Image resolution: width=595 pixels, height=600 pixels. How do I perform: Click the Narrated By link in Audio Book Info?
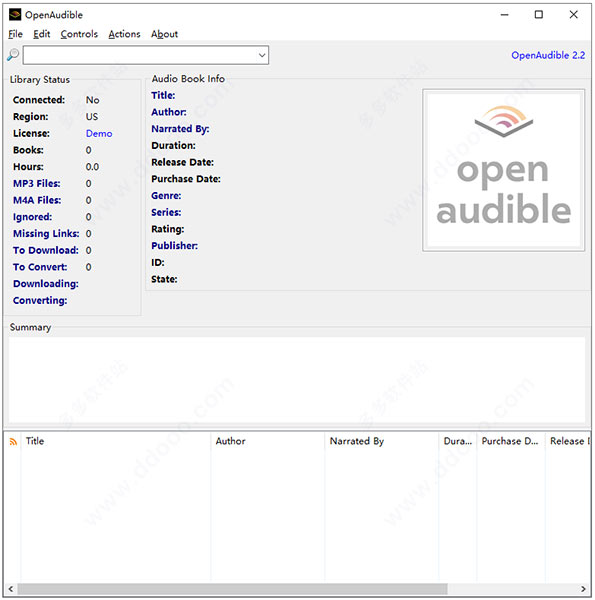click(x=180, y=129)
